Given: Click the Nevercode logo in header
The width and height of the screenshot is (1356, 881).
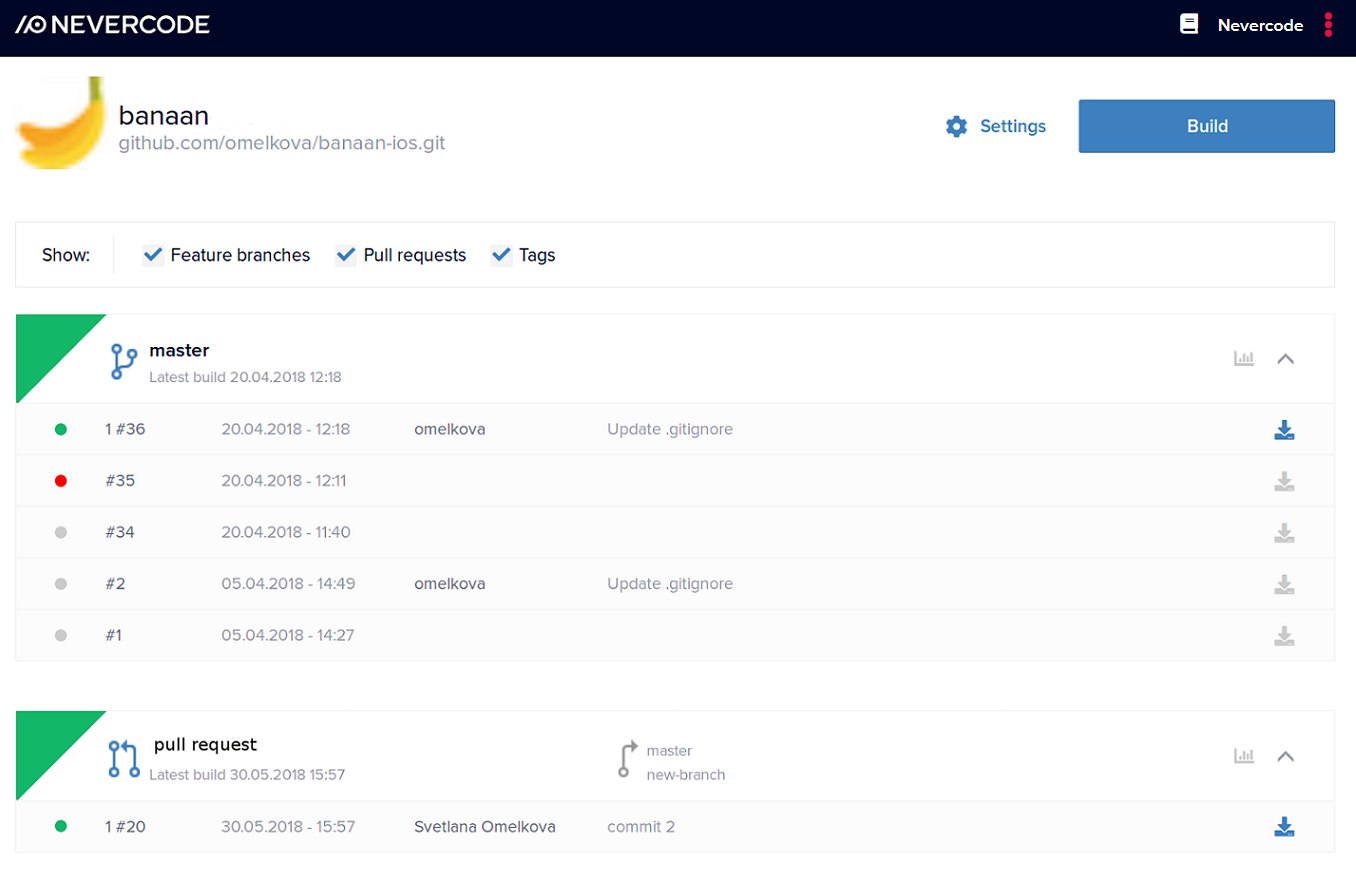Looking at the screenshot, I should [113, 25].
